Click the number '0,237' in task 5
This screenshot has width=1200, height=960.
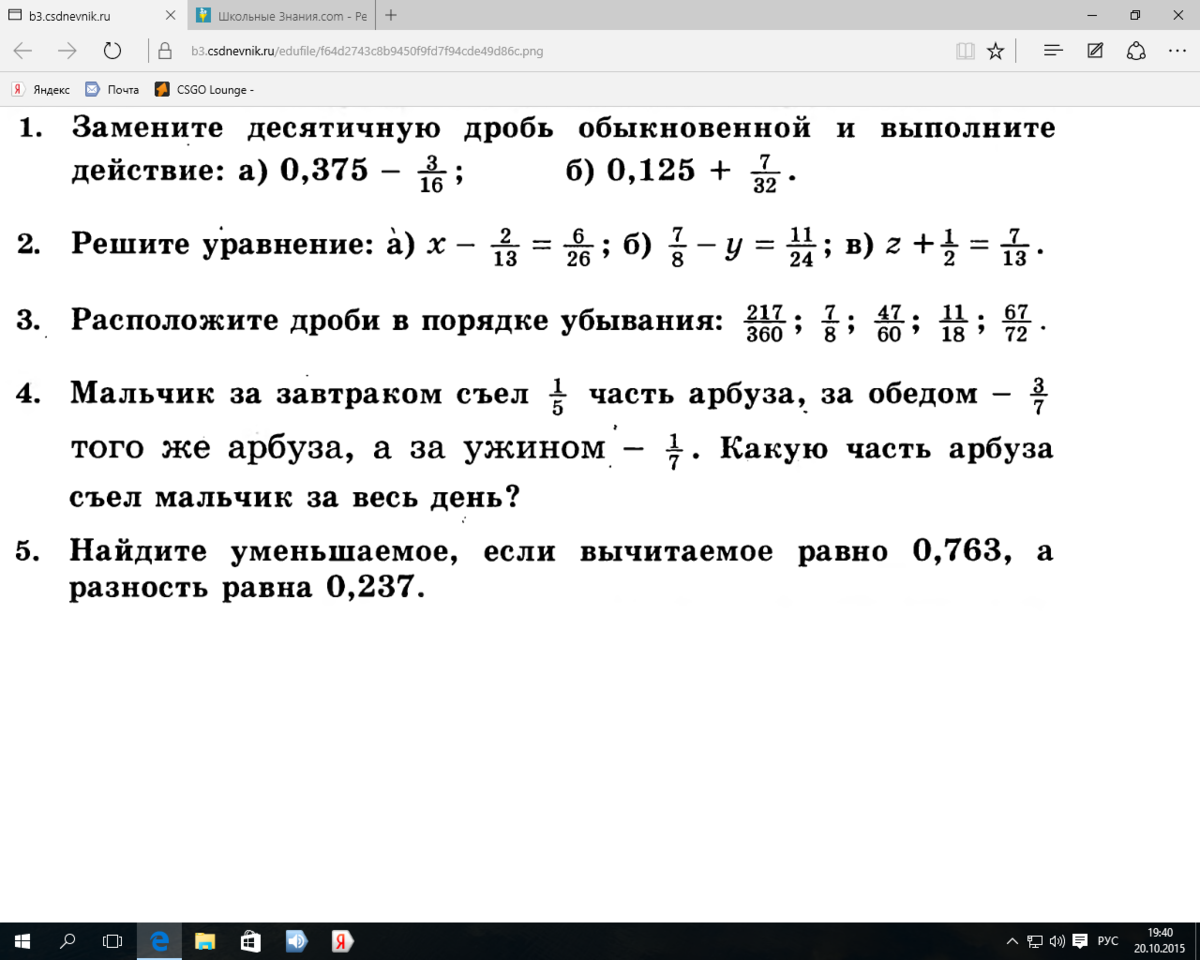point(370,588)
